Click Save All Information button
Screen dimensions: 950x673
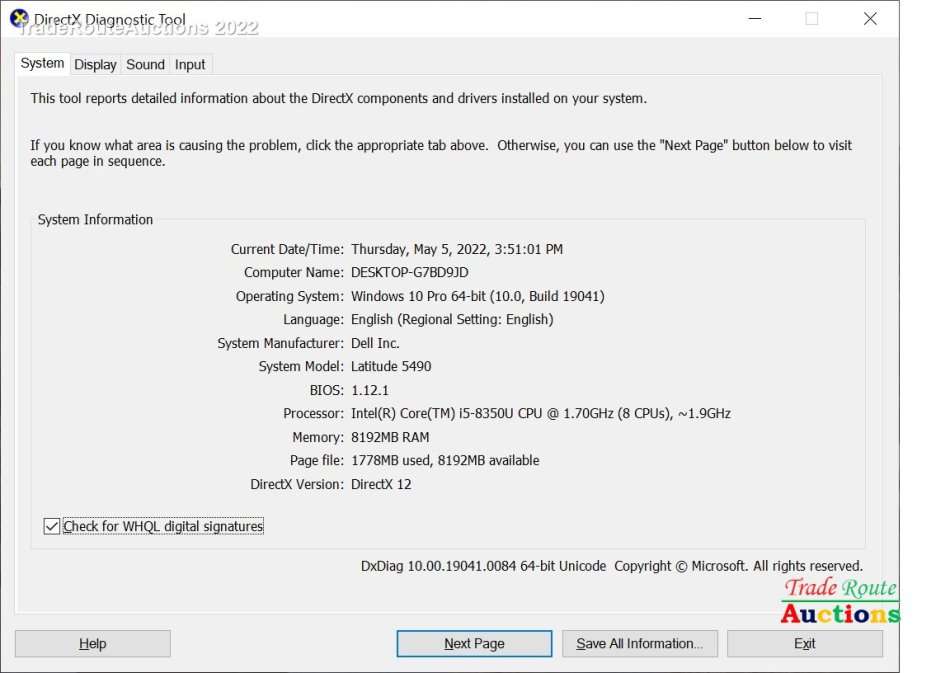point(639,643)
